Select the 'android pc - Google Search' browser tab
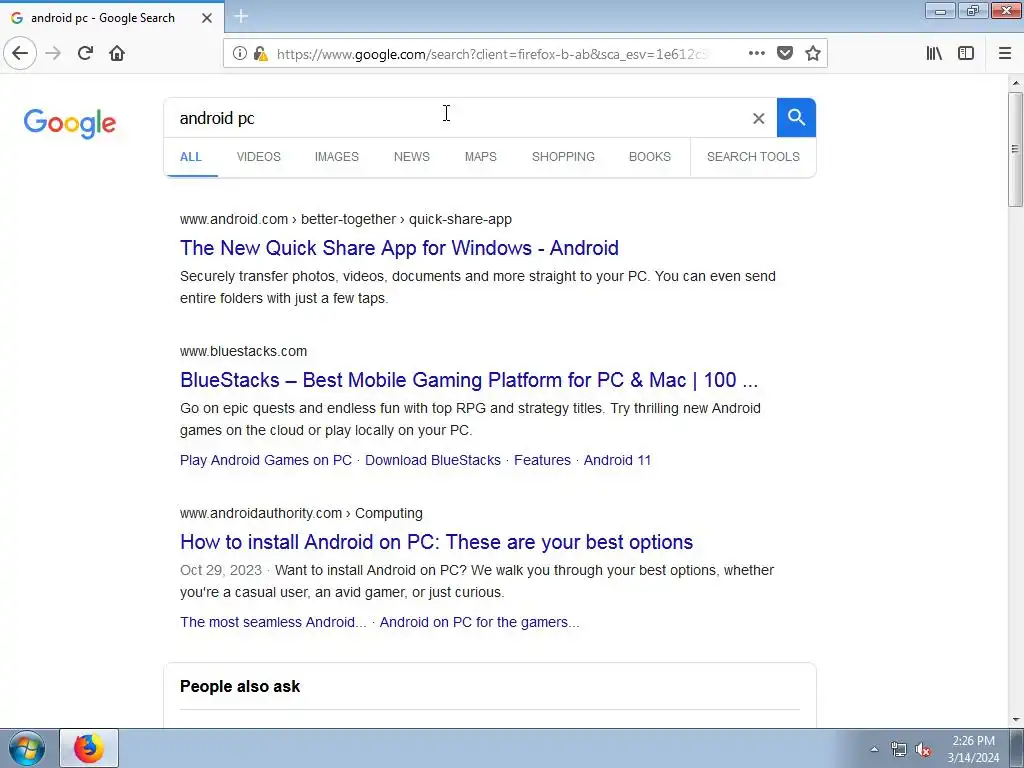This screenshot has width=1024, height=768. pos(111,18)
